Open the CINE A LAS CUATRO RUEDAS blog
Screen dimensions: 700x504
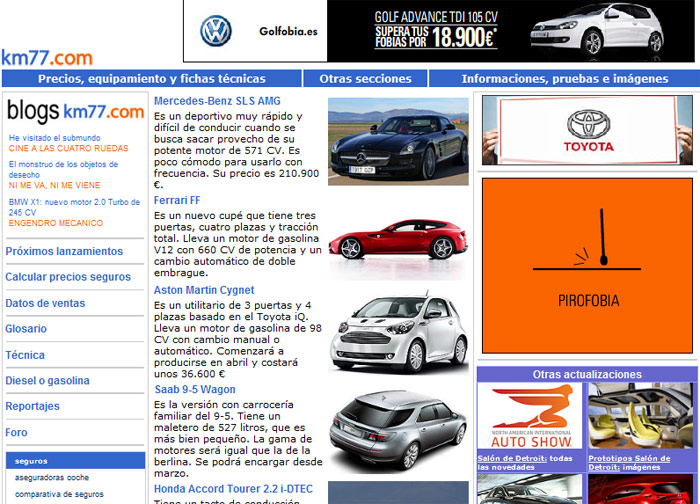[68, 148]
